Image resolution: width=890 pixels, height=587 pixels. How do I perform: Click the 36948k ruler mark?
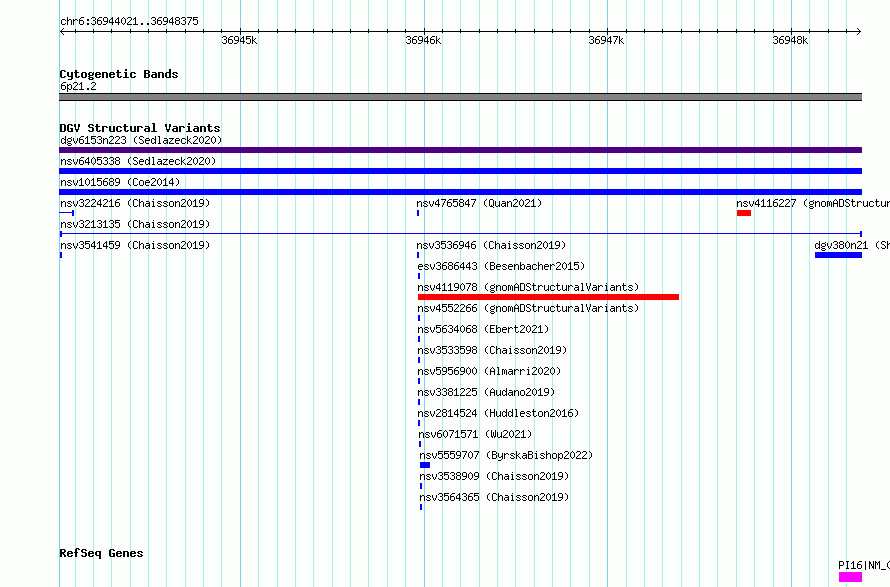click(790, 40)
